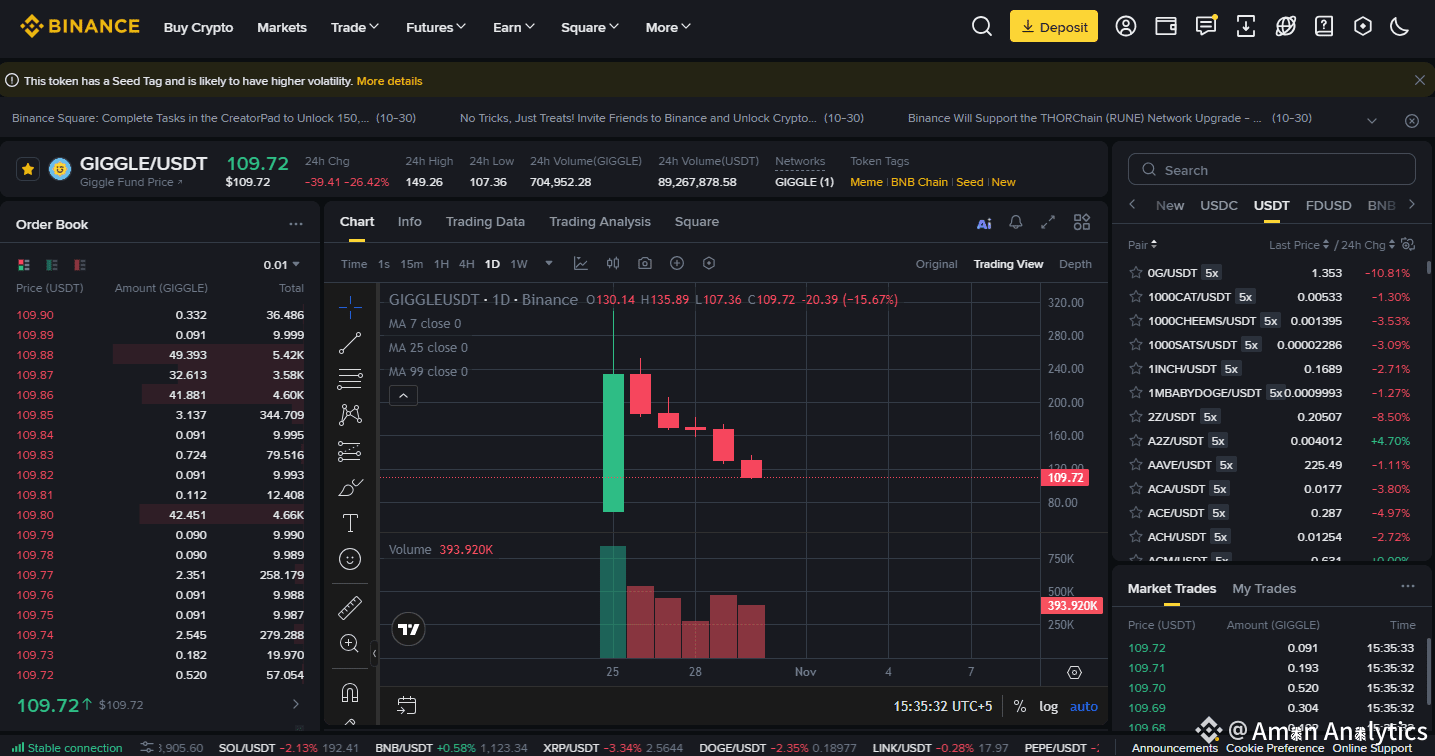Image resolution: width=1435 pixels, height=756 pixels.
Task: Toggle auto scale on chart
Action: (1084, 706)
